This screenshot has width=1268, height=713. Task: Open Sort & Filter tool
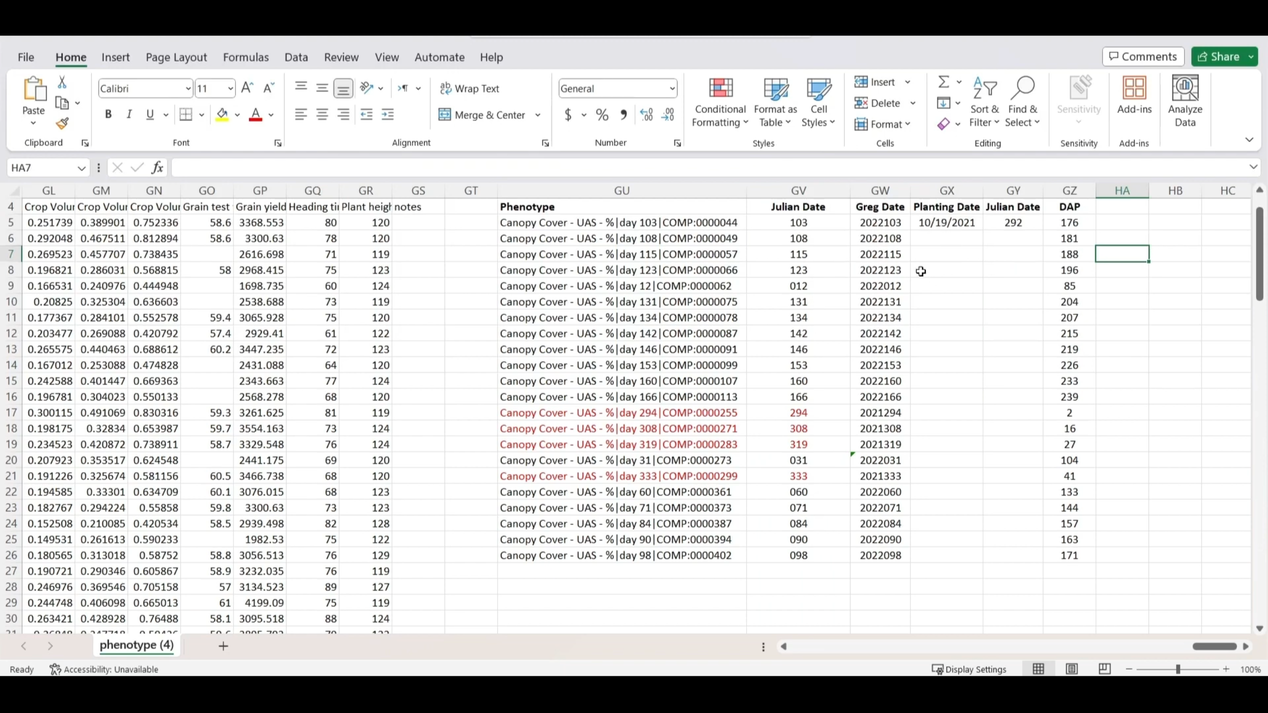point(984,103)
